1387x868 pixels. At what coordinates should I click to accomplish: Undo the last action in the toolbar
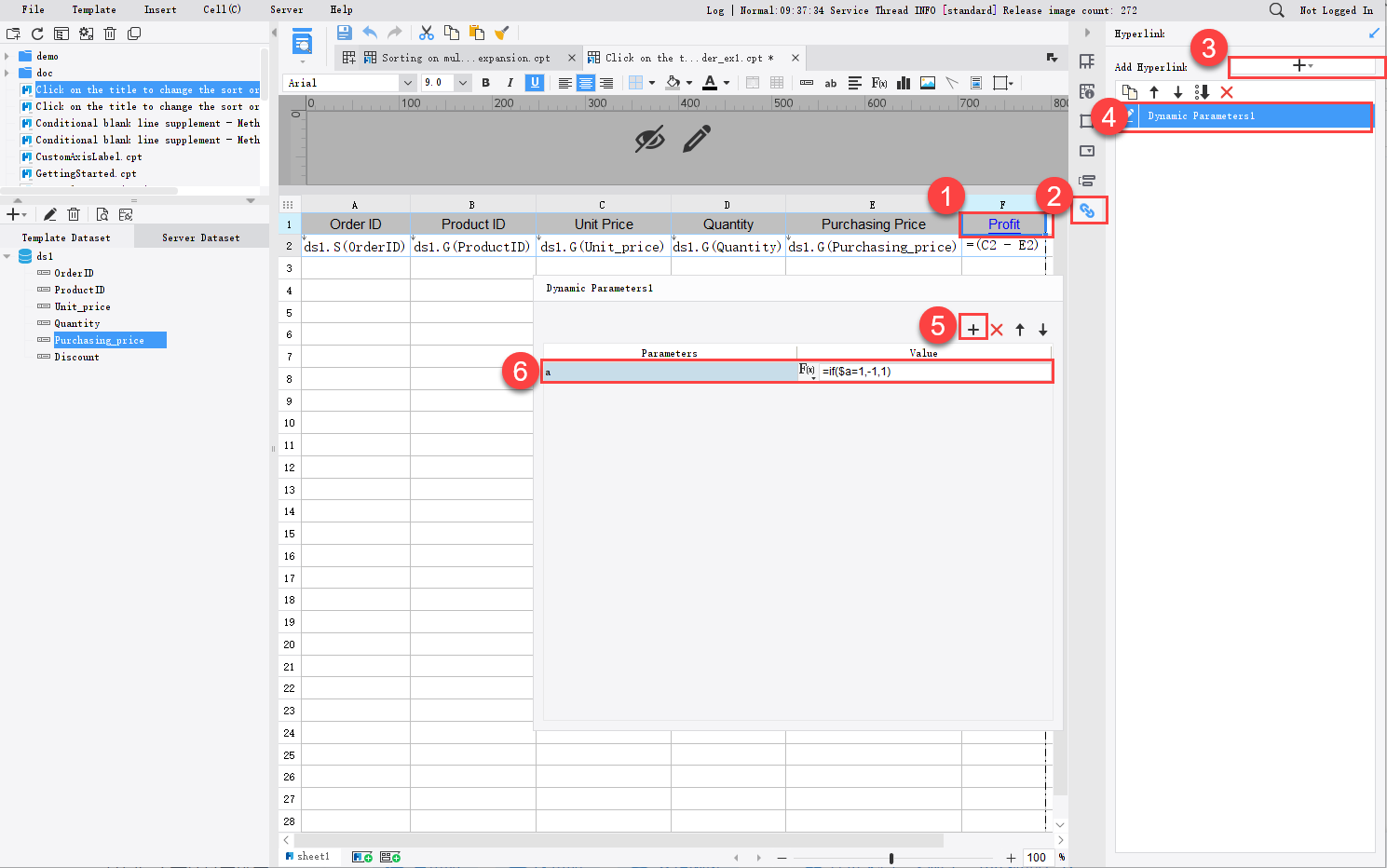click(370, 33)
